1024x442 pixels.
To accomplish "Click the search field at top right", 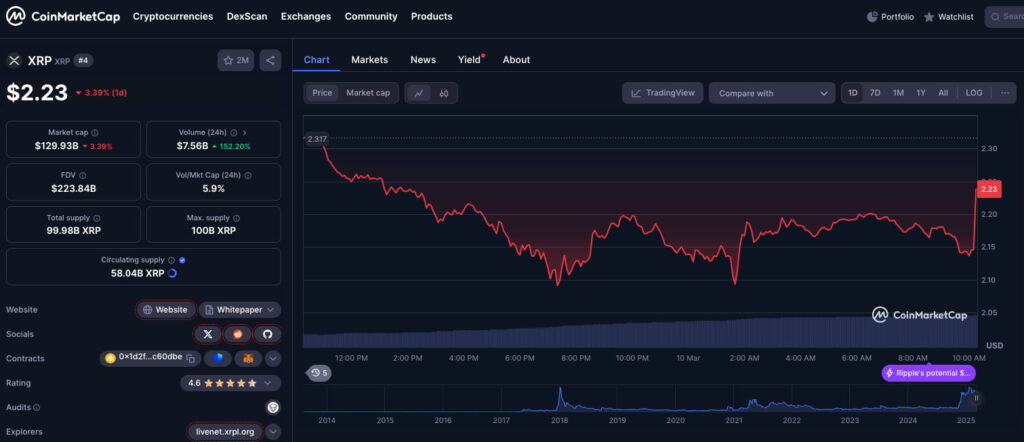I will tap(1005, 17).
